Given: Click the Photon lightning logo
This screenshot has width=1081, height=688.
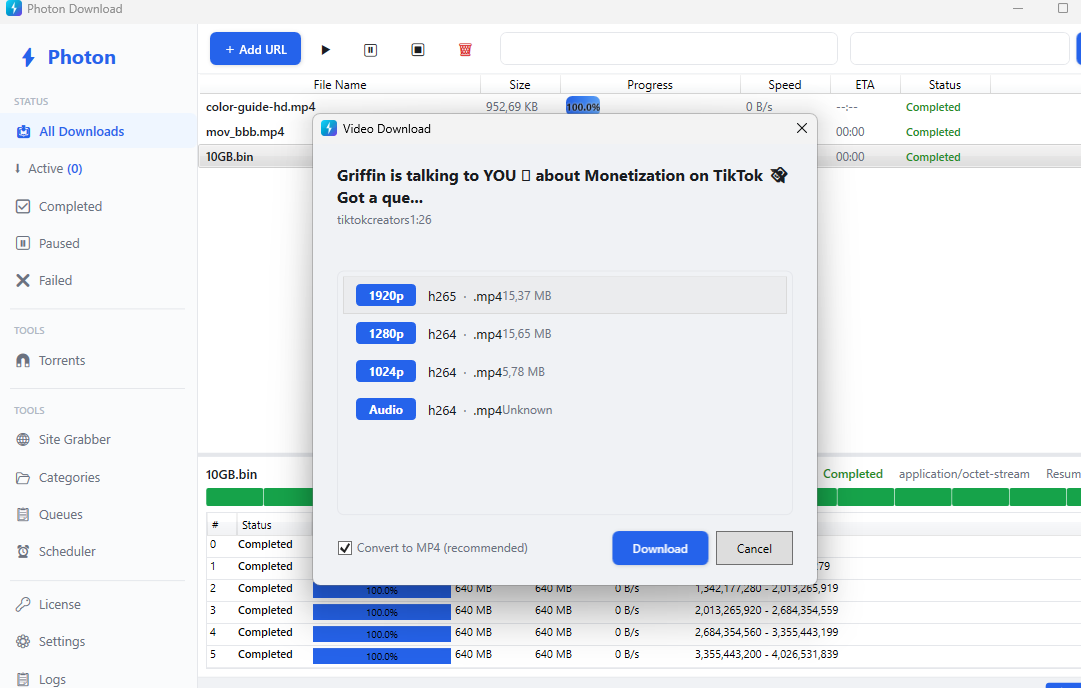Looking at the screenshot, I should click(28, 57).
